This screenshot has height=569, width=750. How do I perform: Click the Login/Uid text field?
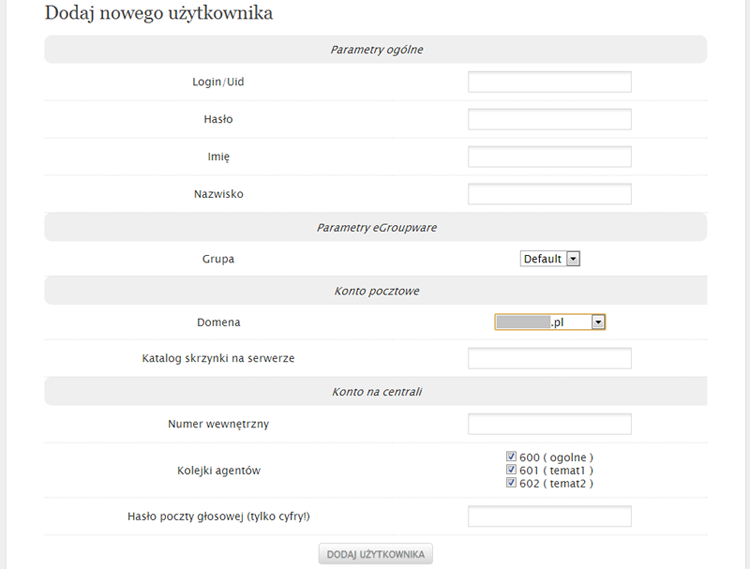[x=549, y=82]
